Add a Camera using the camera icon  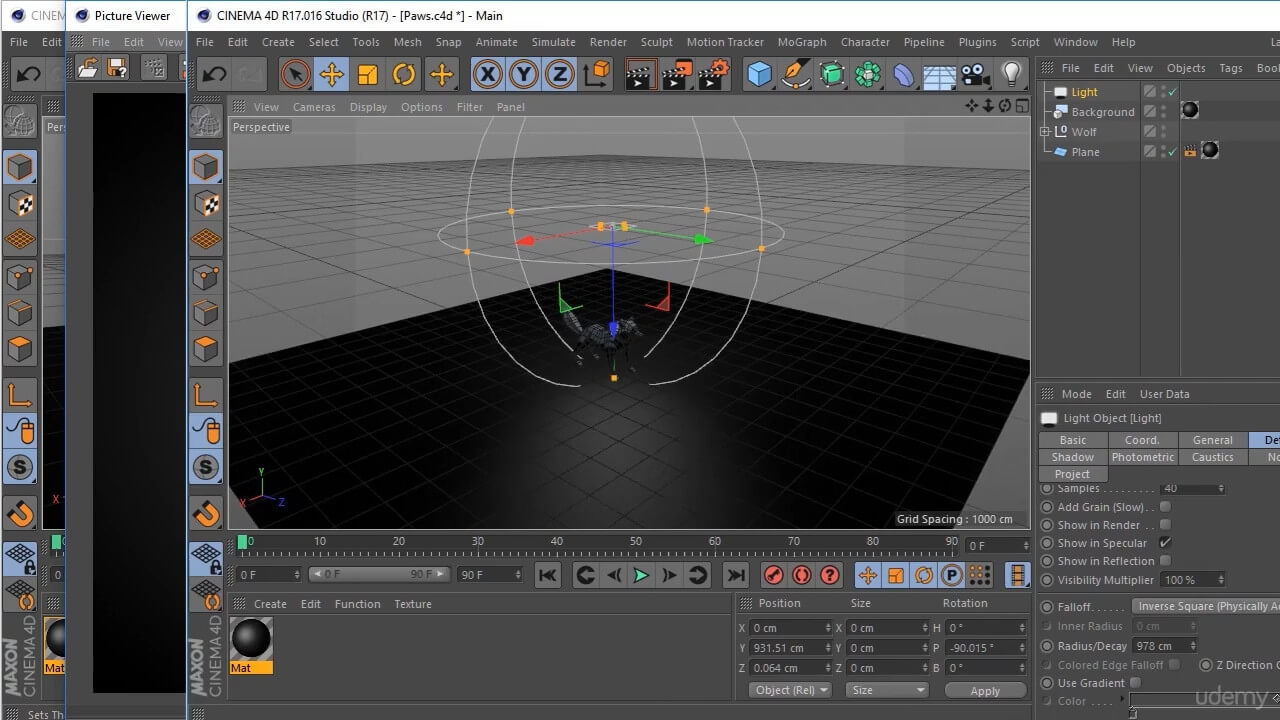[973, 74]
